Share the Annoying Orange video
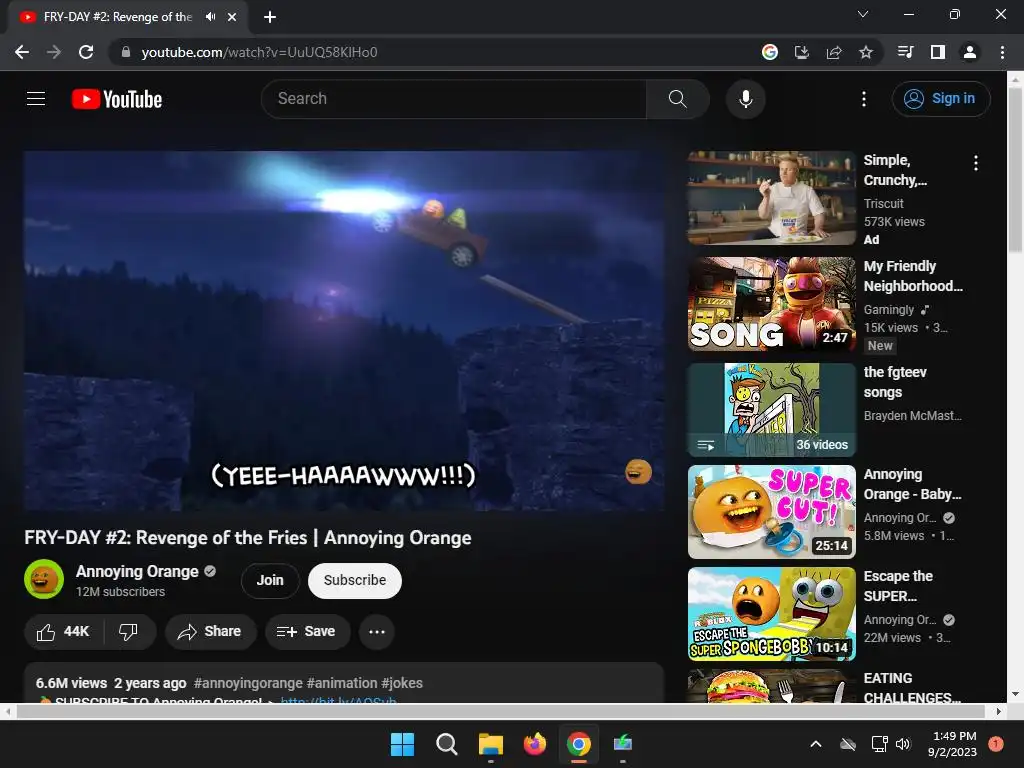 click(x=210, y=632)
